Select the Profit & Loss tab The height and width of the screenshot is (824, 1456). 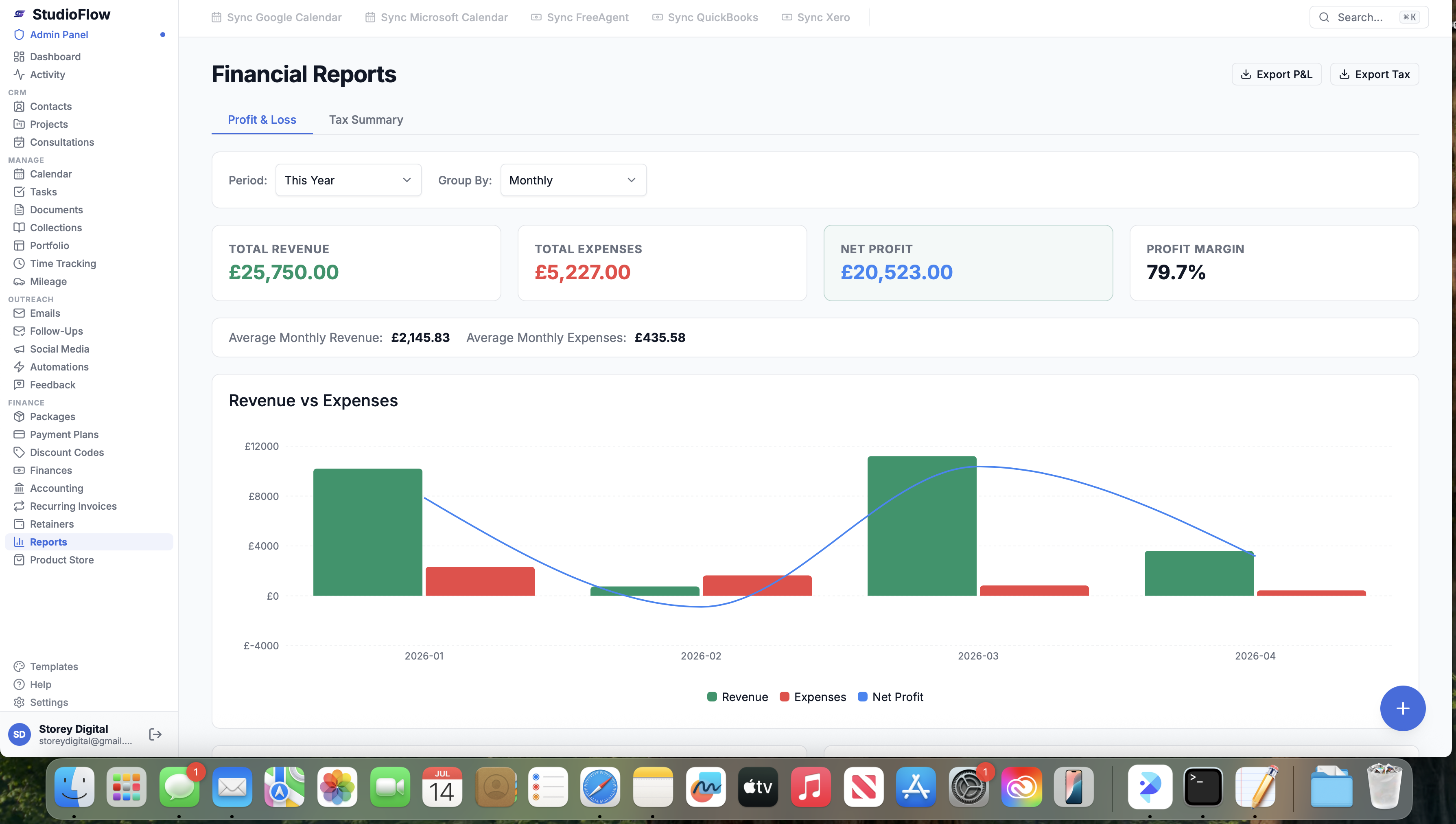coord(262,120)
